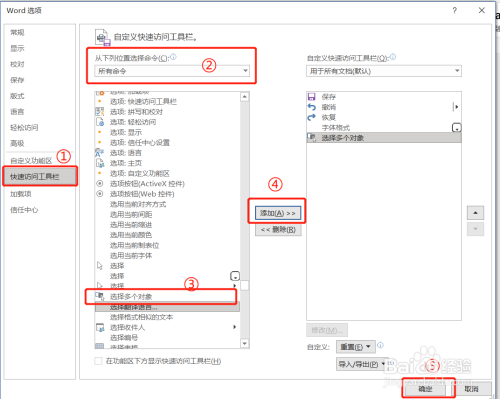Click the Save icon in the toolbar list

[x=312, y=97]
